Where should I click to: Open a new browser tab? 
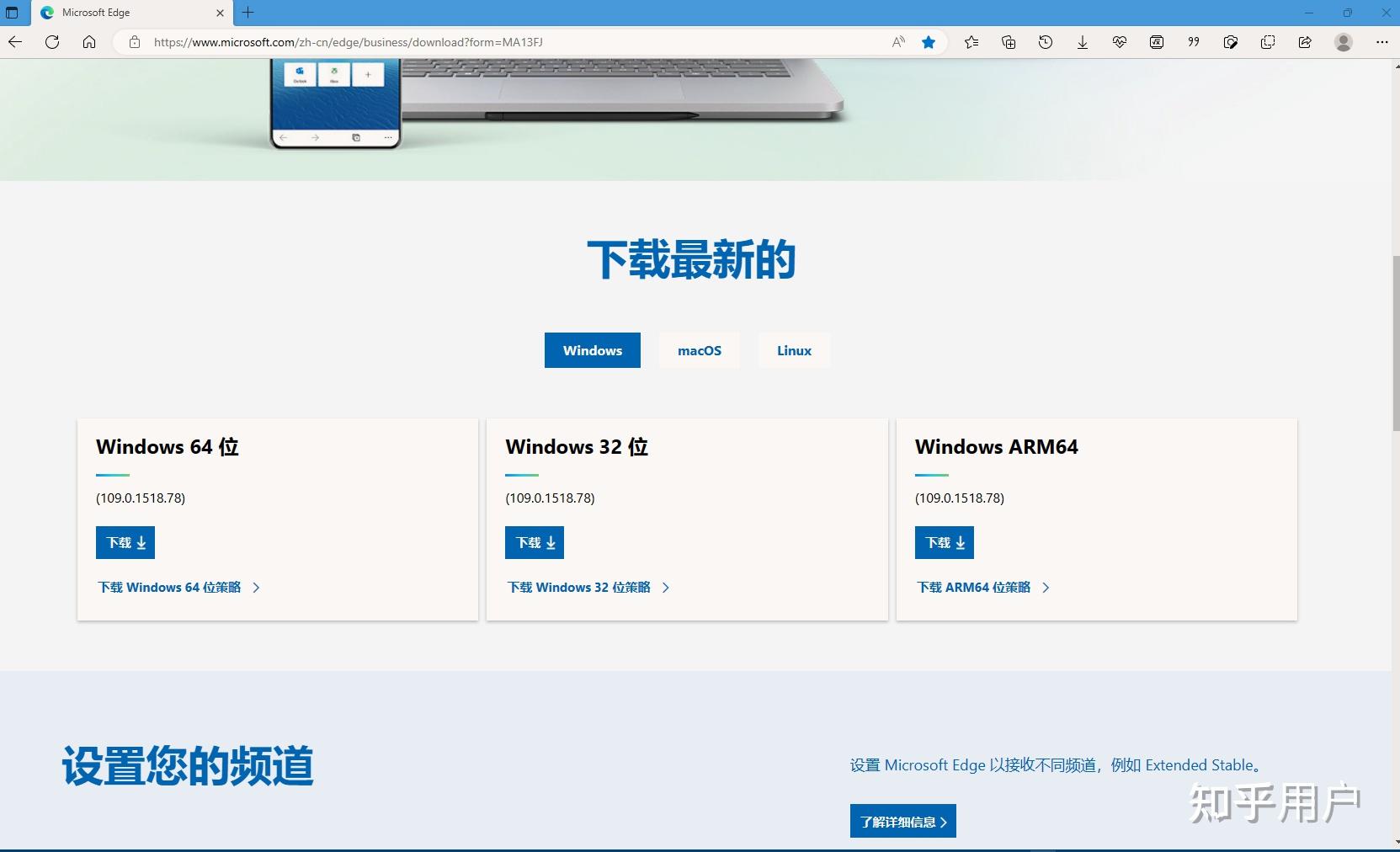tap(247, 13)
